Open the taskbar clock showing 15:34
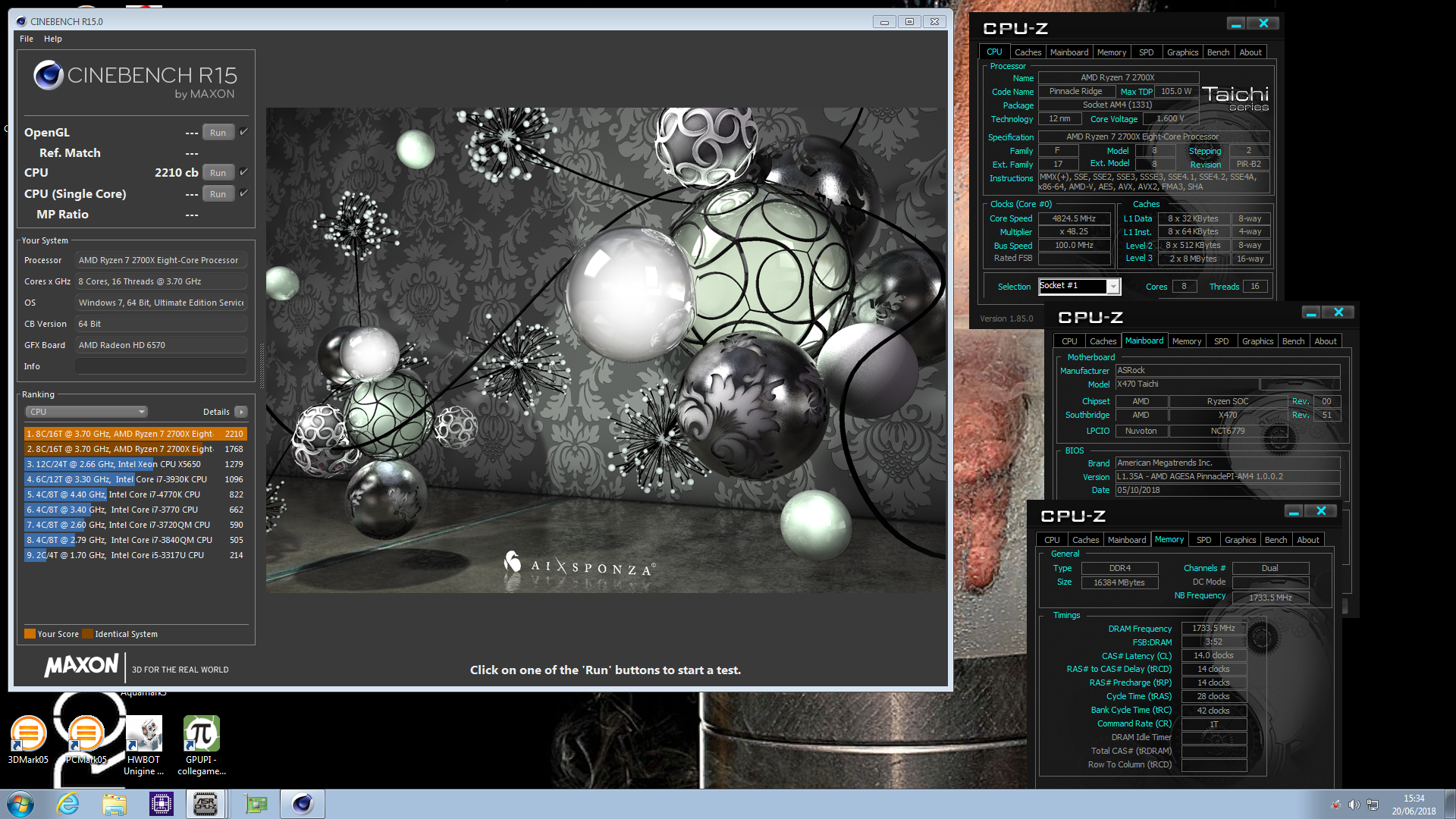 pyautogui.click(x=1414, y=805)
